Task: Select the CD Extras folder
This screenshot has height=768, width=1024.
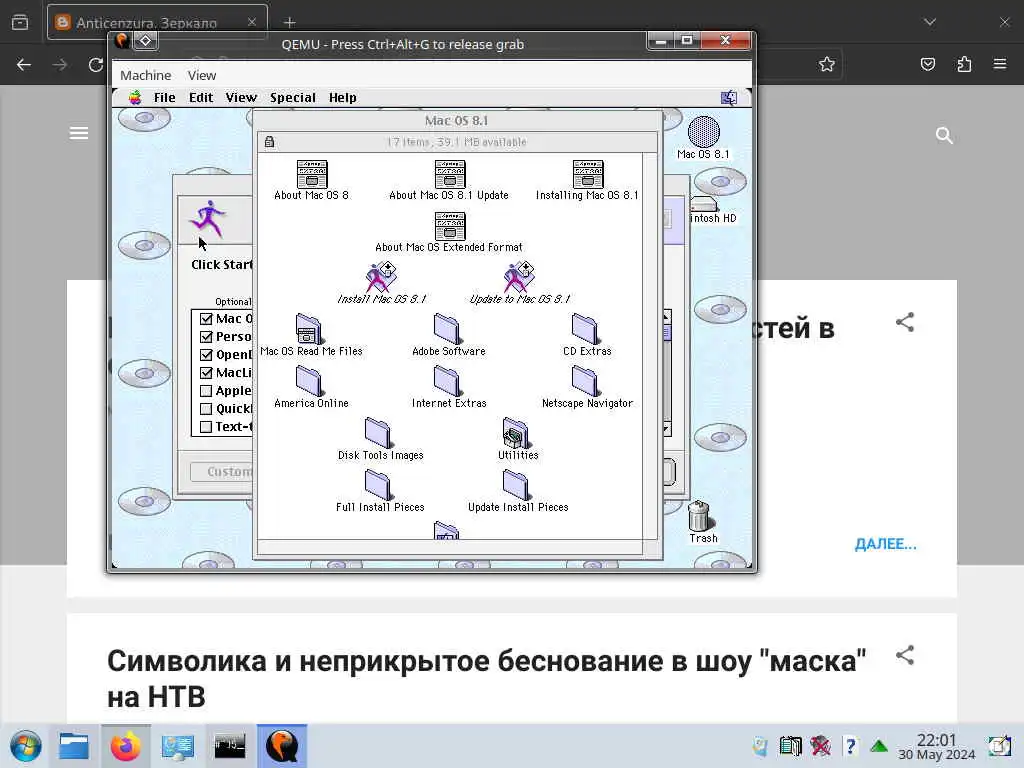Action: pyautogui.click(x=585, y=329)
